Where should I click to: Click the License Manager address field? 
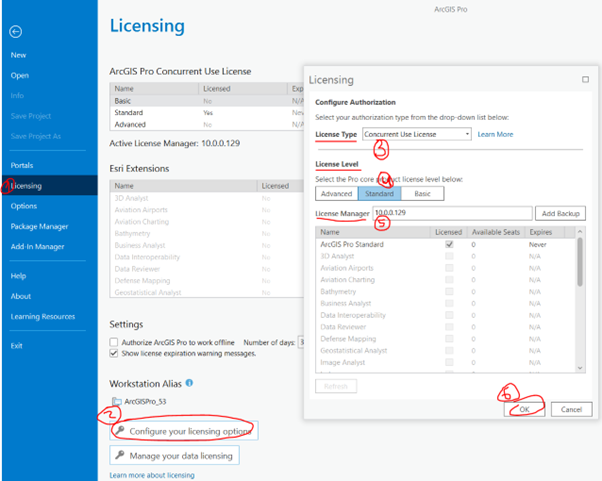(450, 213)
